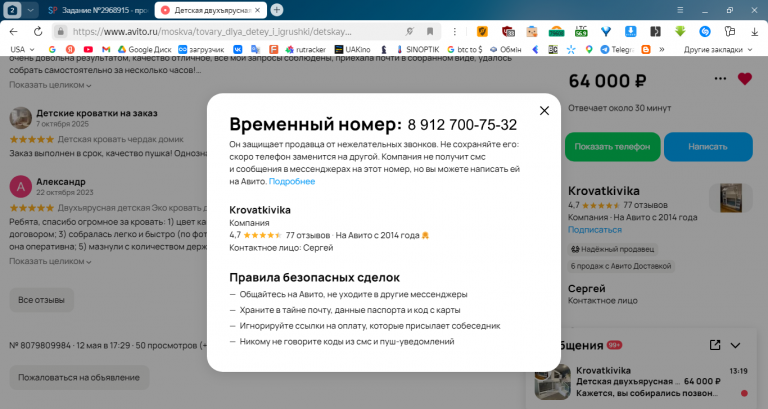Click the blue 'Написать' button

[708, 146]
